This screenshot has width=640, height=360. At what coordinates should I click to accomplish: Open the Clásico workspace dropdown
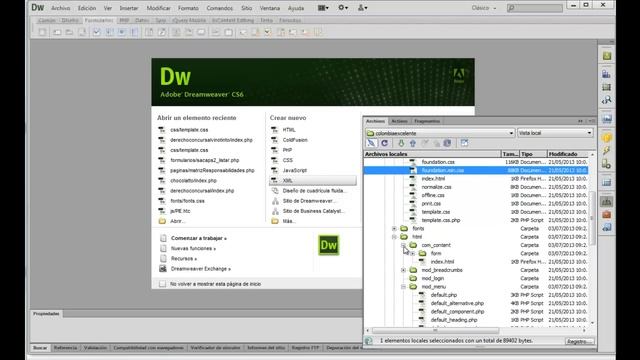coord(484,8)
